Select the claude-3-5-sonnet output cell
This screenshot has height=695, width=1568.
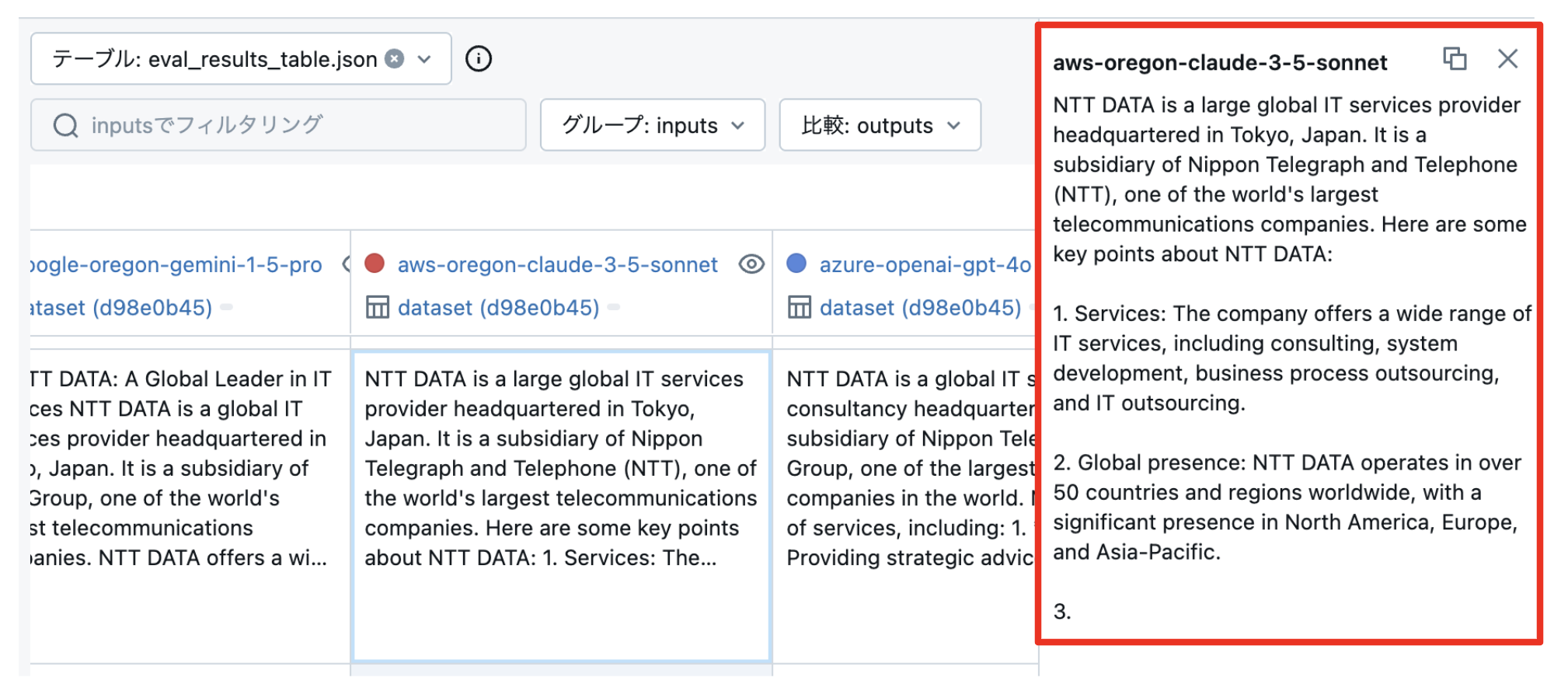[561, 506]
